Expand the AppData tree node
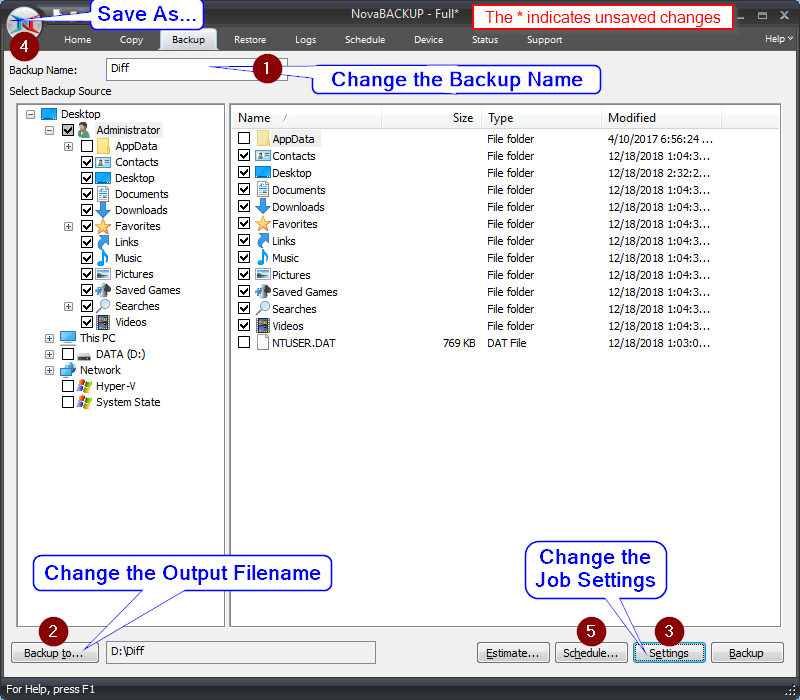 [68, 146]
